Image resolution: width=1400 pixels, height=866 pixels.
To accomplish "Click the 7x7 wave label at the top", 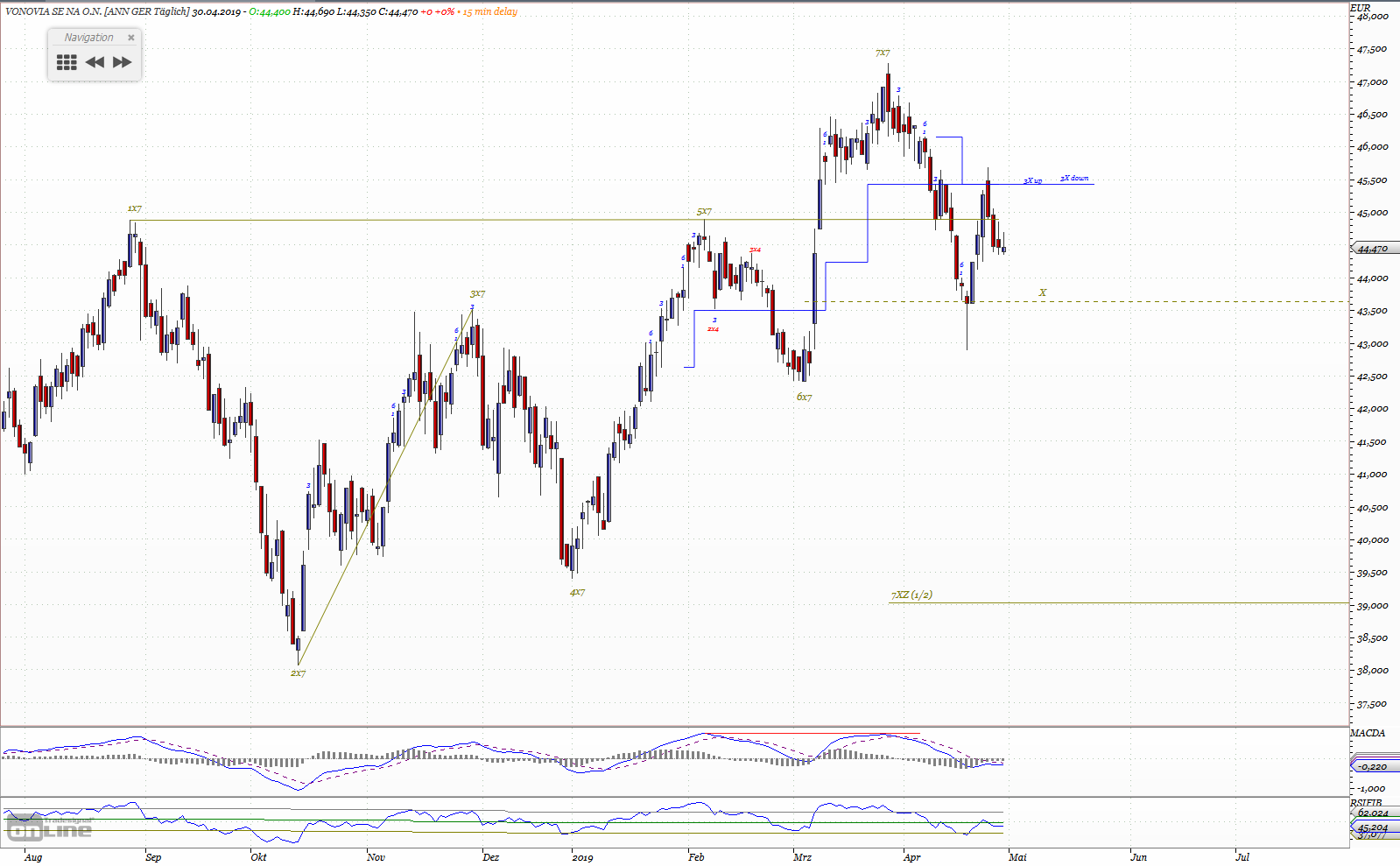I will (883, 53).
